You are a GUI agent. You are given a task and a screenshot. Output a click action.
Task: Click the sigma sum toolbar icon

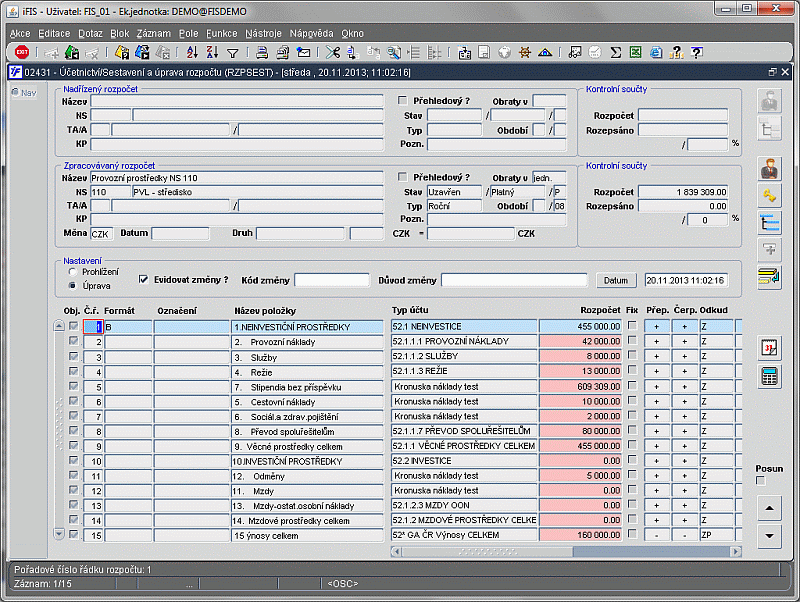615,52
